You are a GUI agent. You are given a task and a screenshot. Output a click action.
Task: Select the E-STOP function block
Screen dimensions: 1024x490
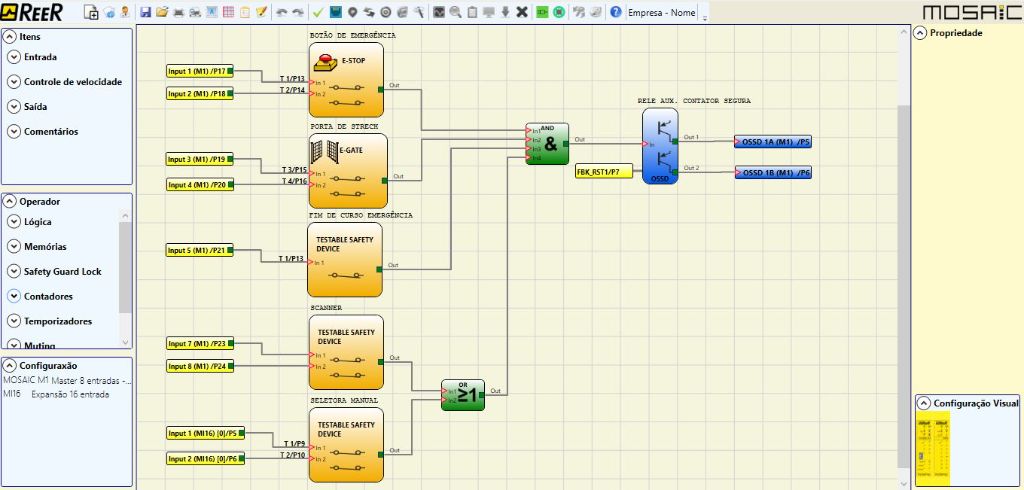click(345, 79)
